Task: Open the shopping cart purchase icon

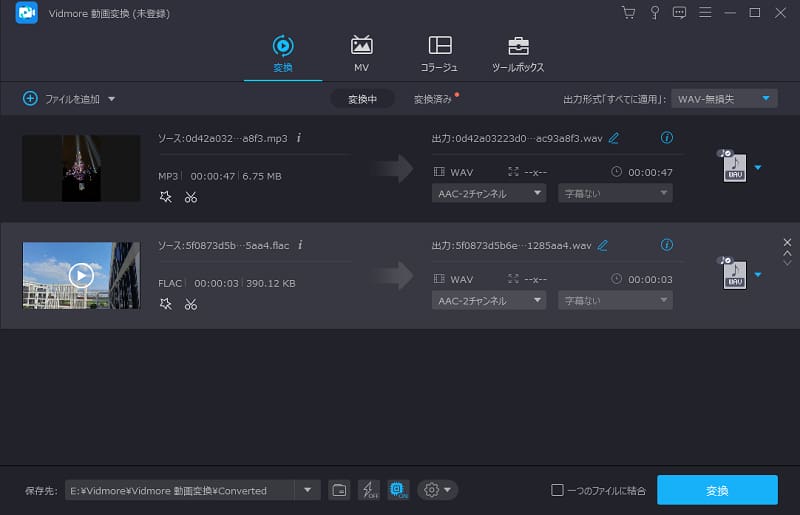Action: click(x=629, y=13)
